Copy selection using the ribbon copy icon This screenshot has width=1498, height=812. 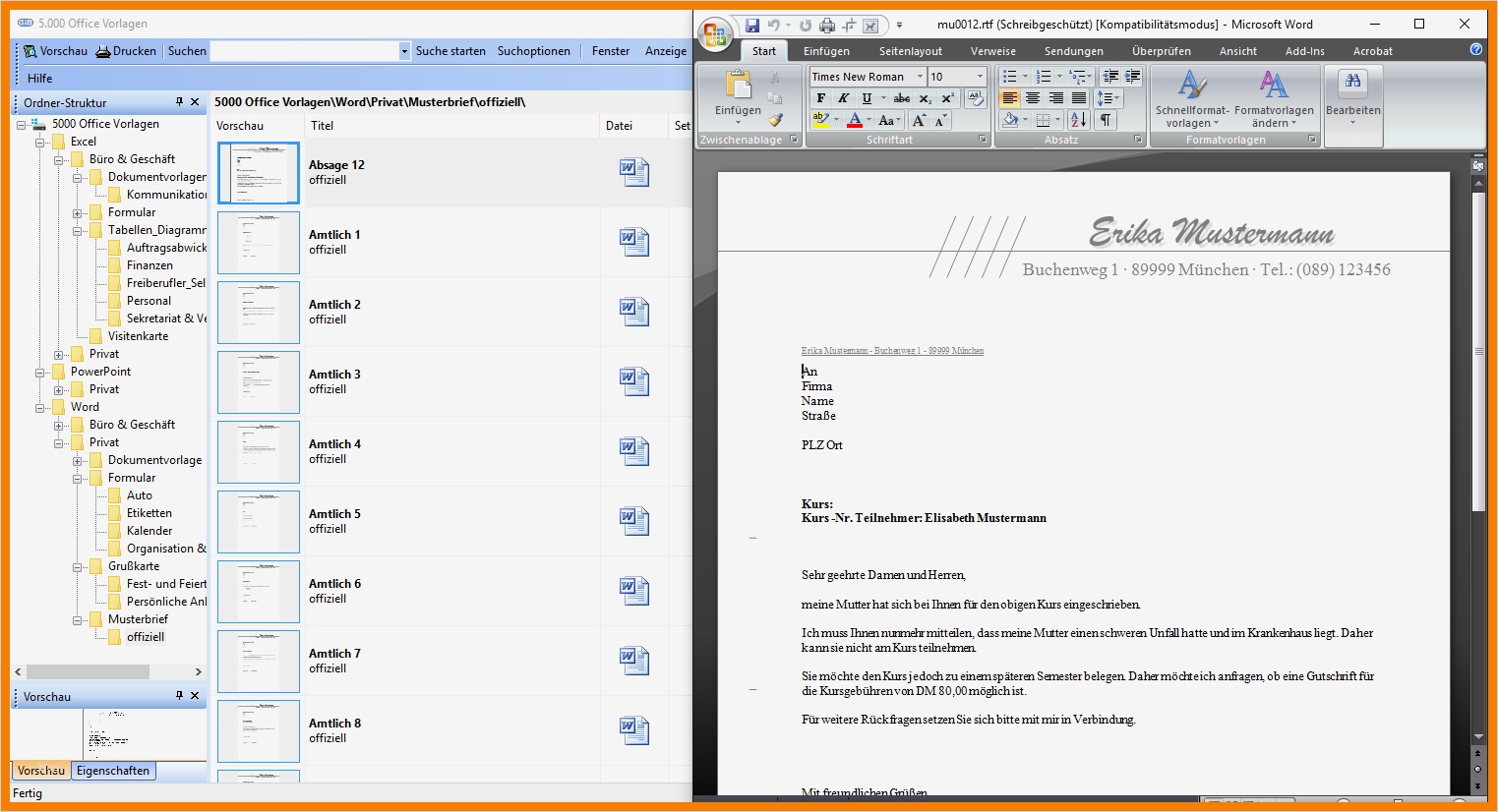coord(775,98)
